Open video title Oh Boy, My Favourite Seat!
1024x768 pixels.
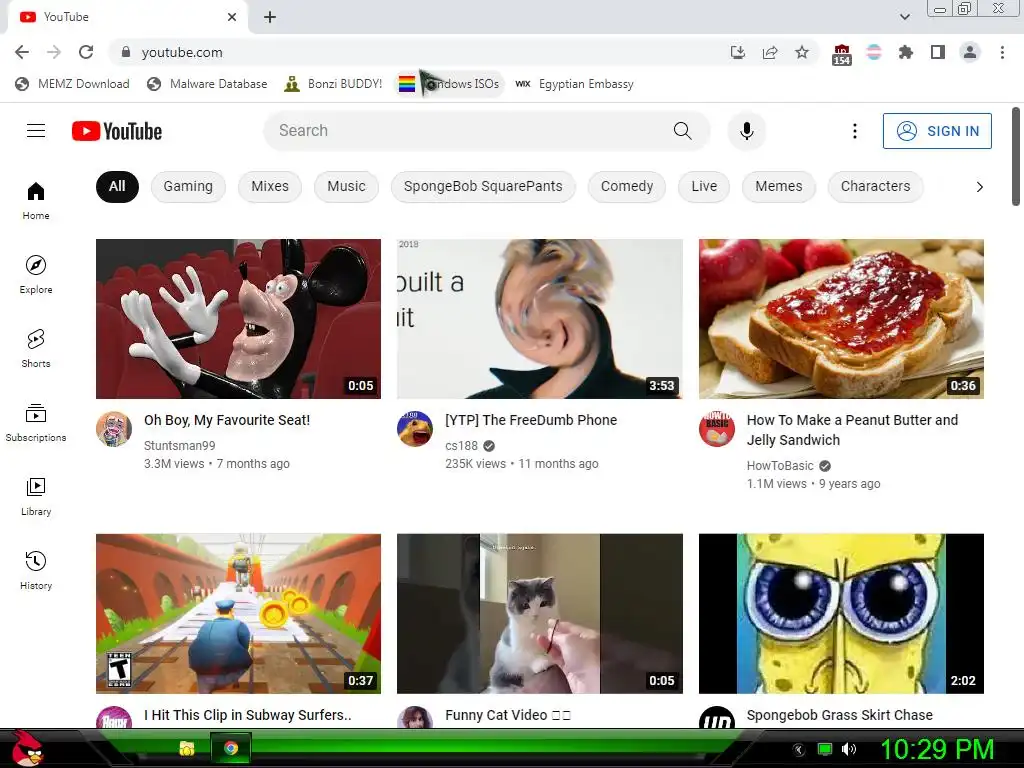(x=227, y=420)
